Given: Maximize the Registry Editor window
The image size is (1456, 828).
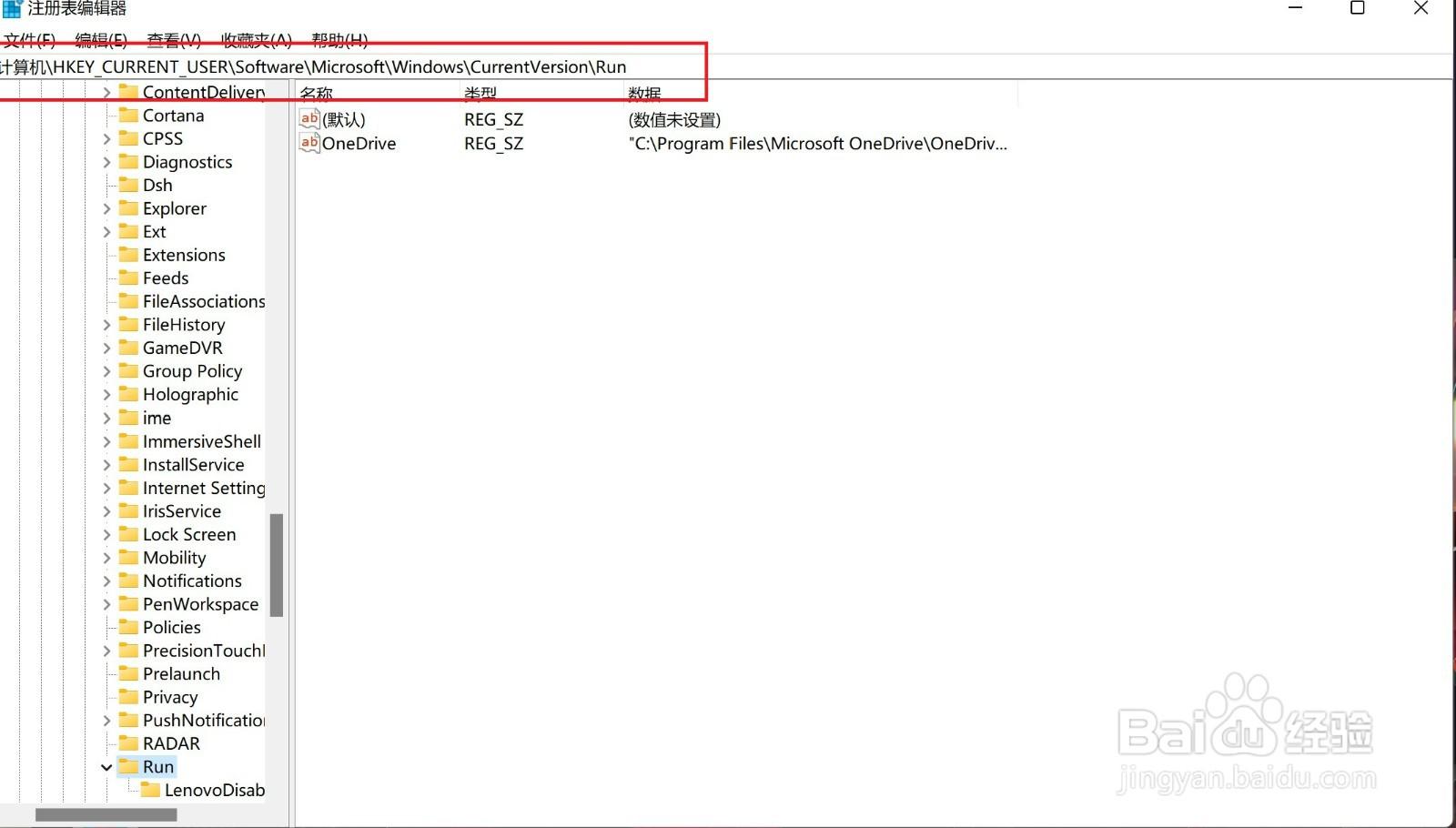Looking at the screenshot, I should point(1357,8).
